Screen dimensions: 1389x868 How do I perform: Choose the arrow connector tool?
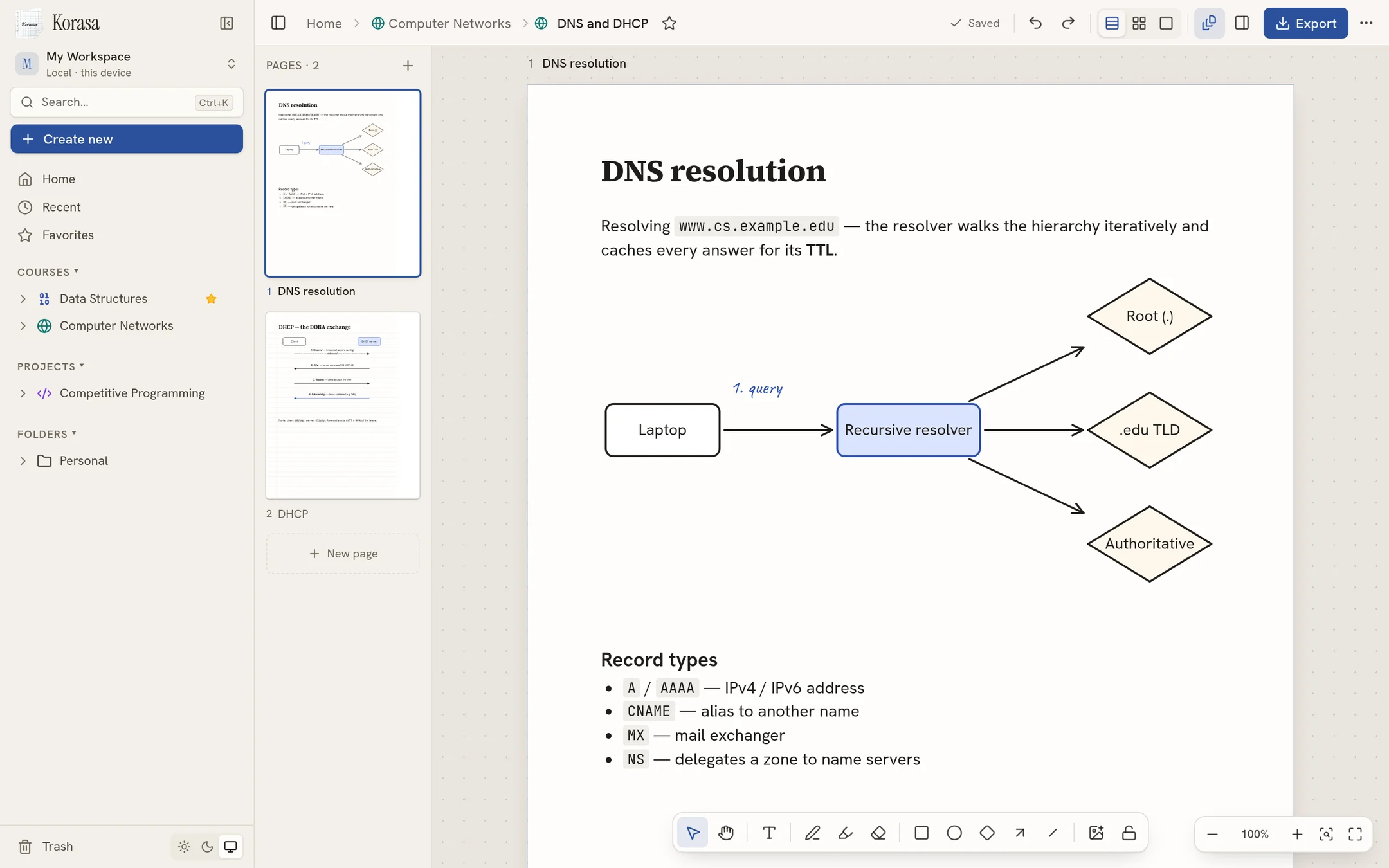[x=1020, y=833]
